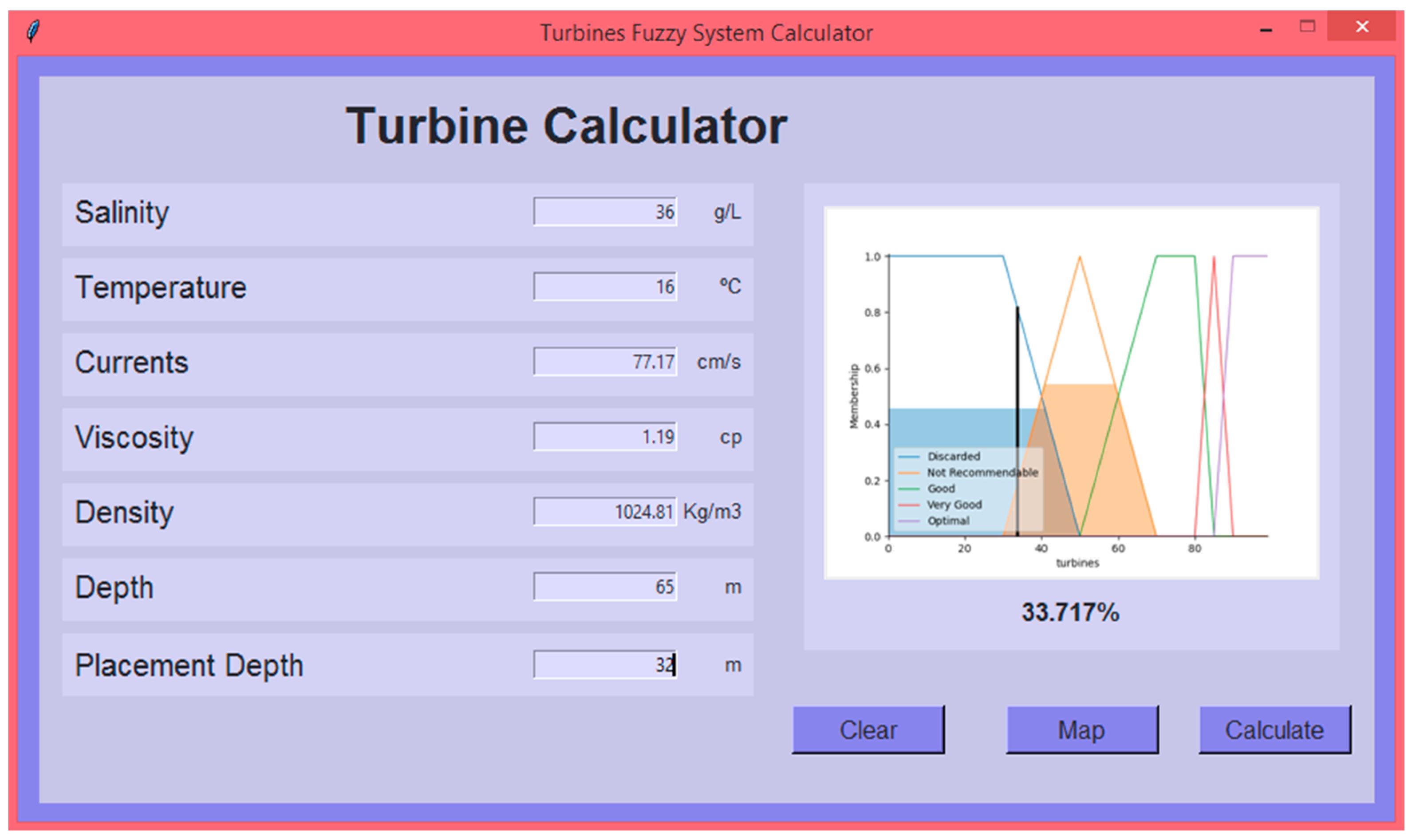Click the window title bar text

(706, 33)
